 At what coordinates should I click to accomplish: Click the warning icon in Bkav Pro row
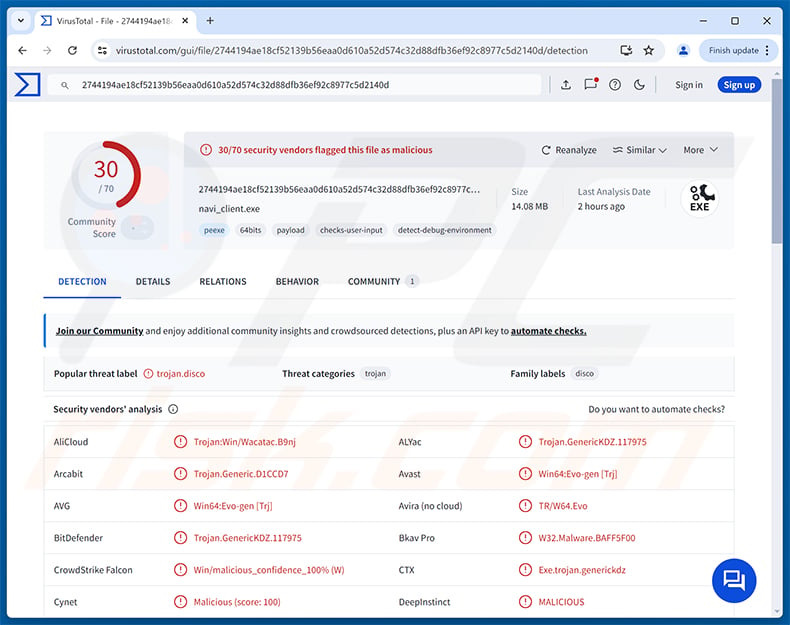[x=525, y=538]
